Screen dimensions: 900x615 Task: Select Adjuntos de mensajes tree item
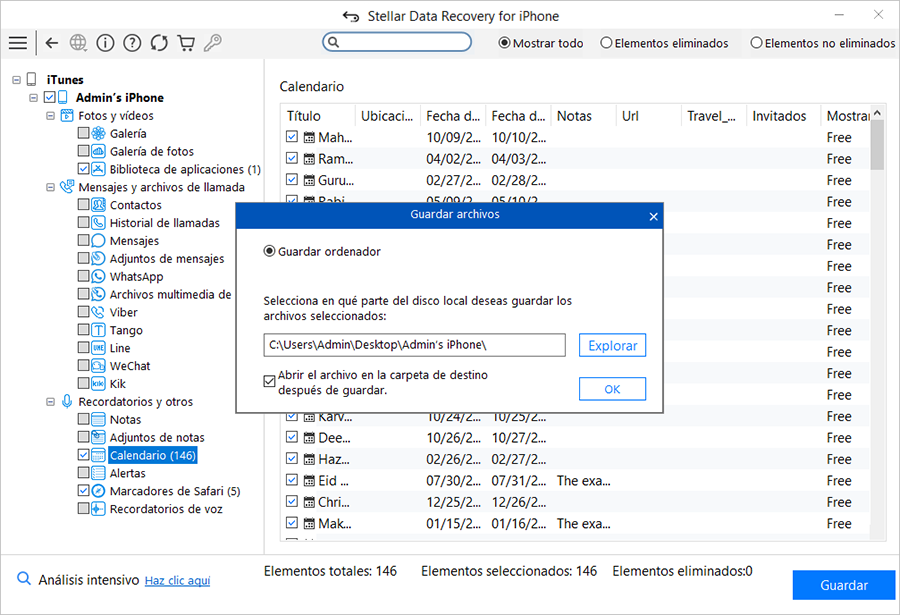pos(167,258)
